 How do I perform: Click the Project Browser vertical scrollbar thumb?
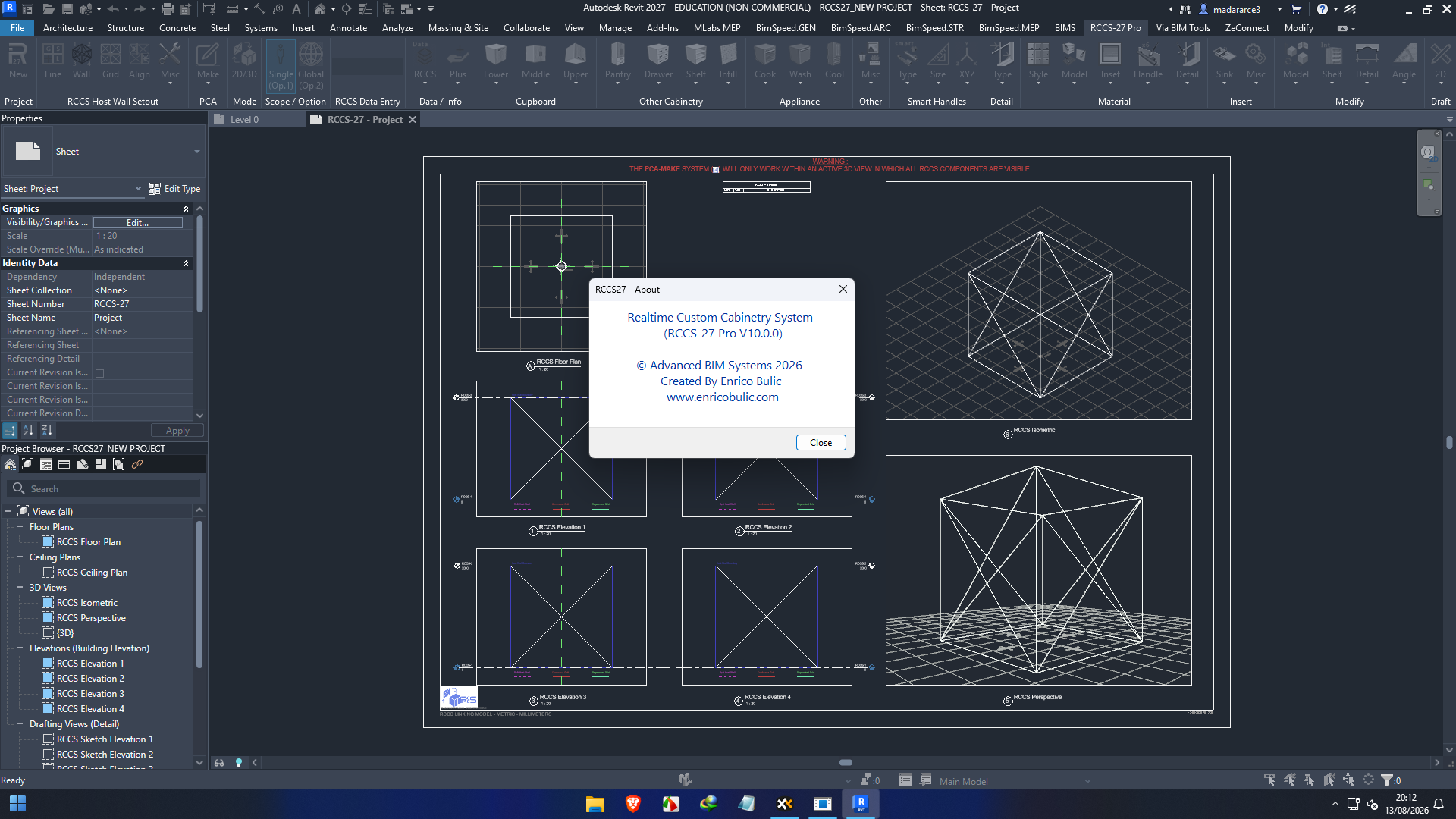tap(199, 595)
